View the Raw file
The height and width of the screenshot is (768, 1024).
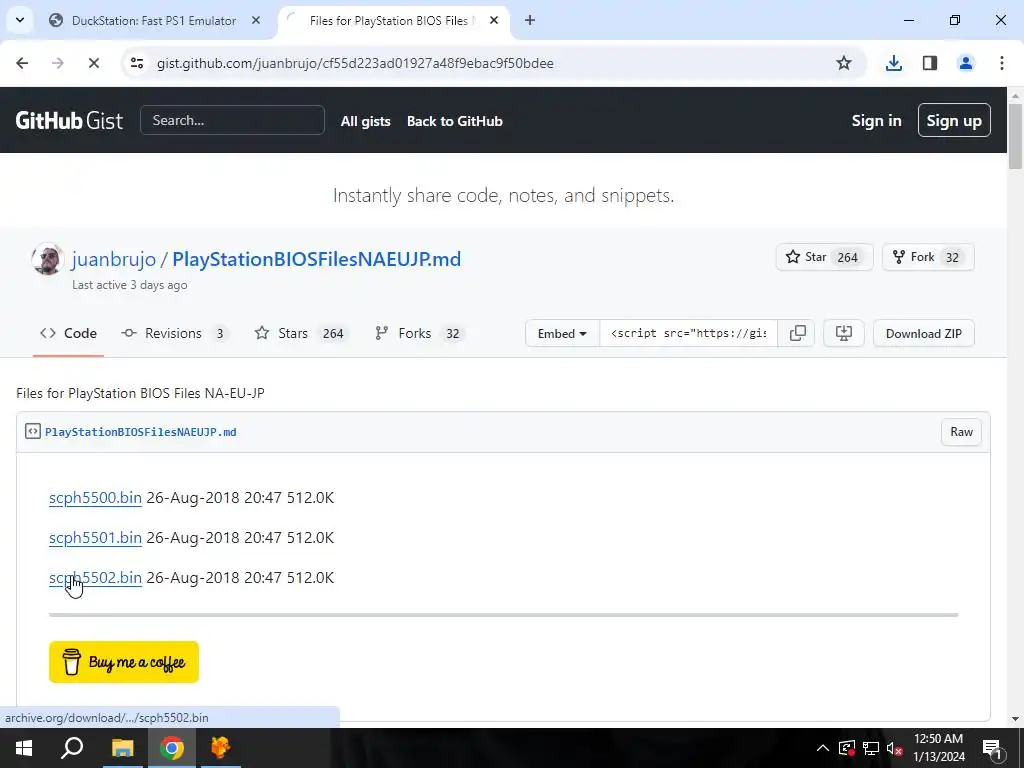pyautogui.click(x=961, y=432)
